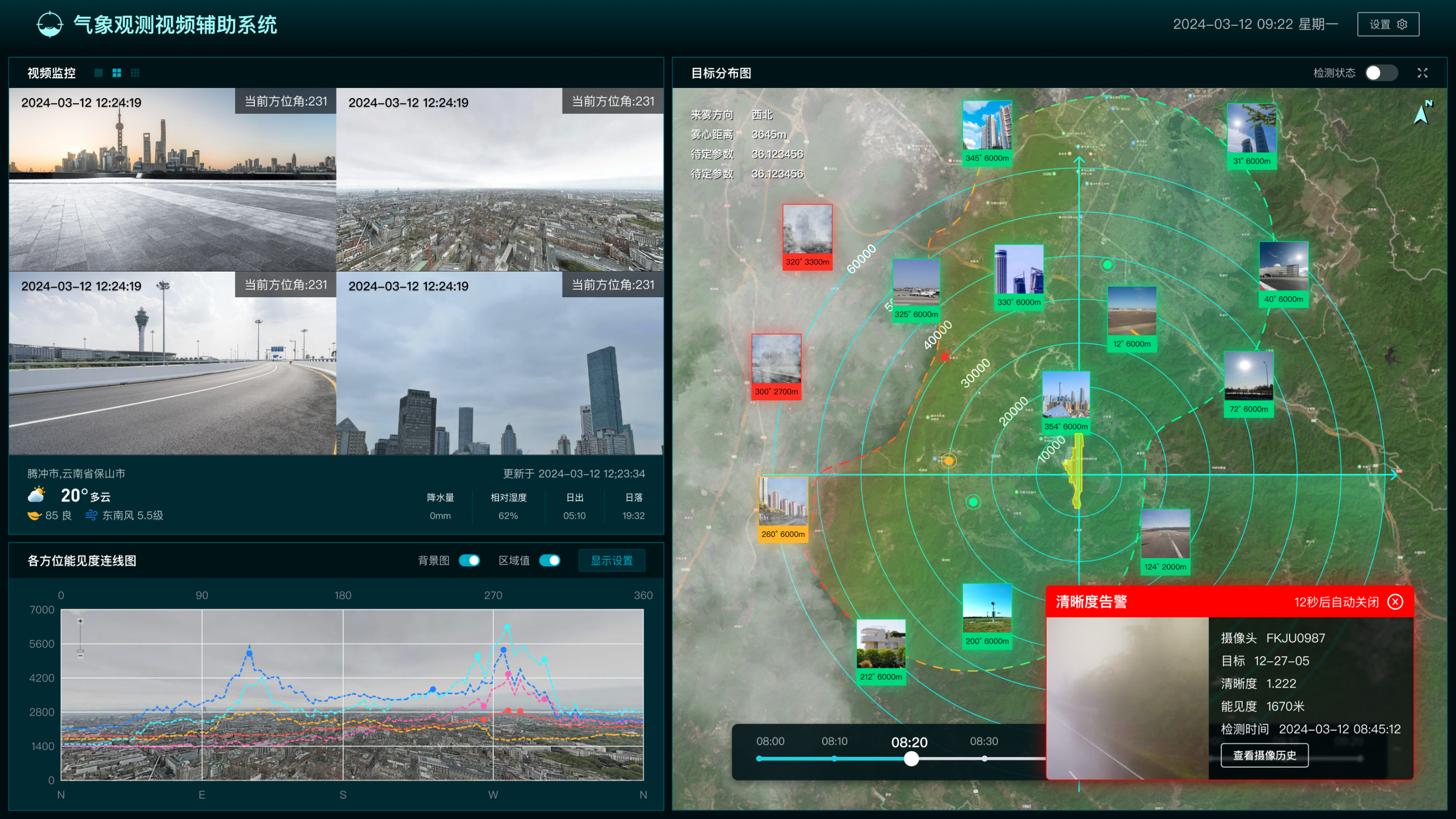Select the top-left skyline video feed
Screen dimensions: 1456x819
pos(172,179)
